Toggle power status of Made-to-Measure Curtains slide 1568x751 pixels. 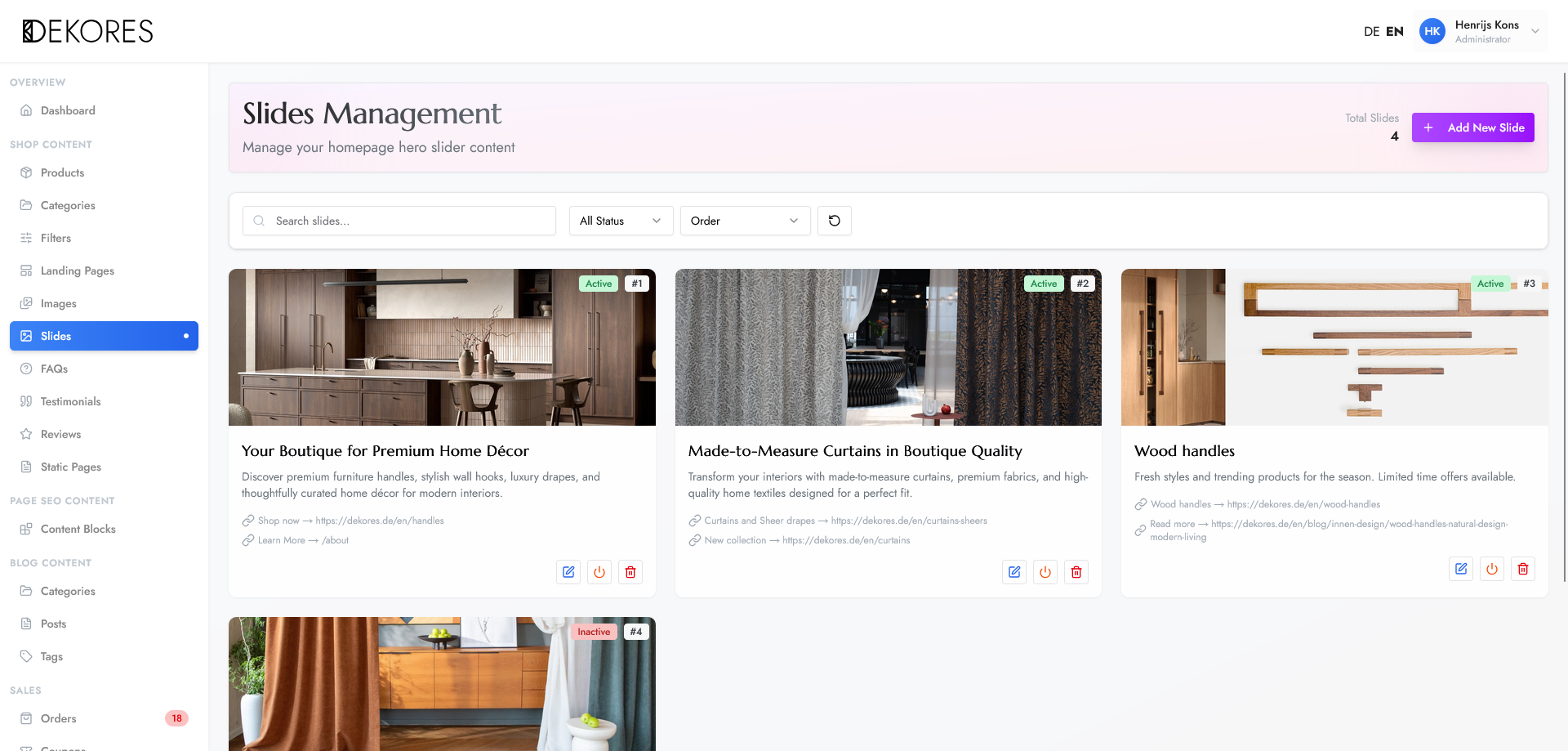pos(1045,572)
